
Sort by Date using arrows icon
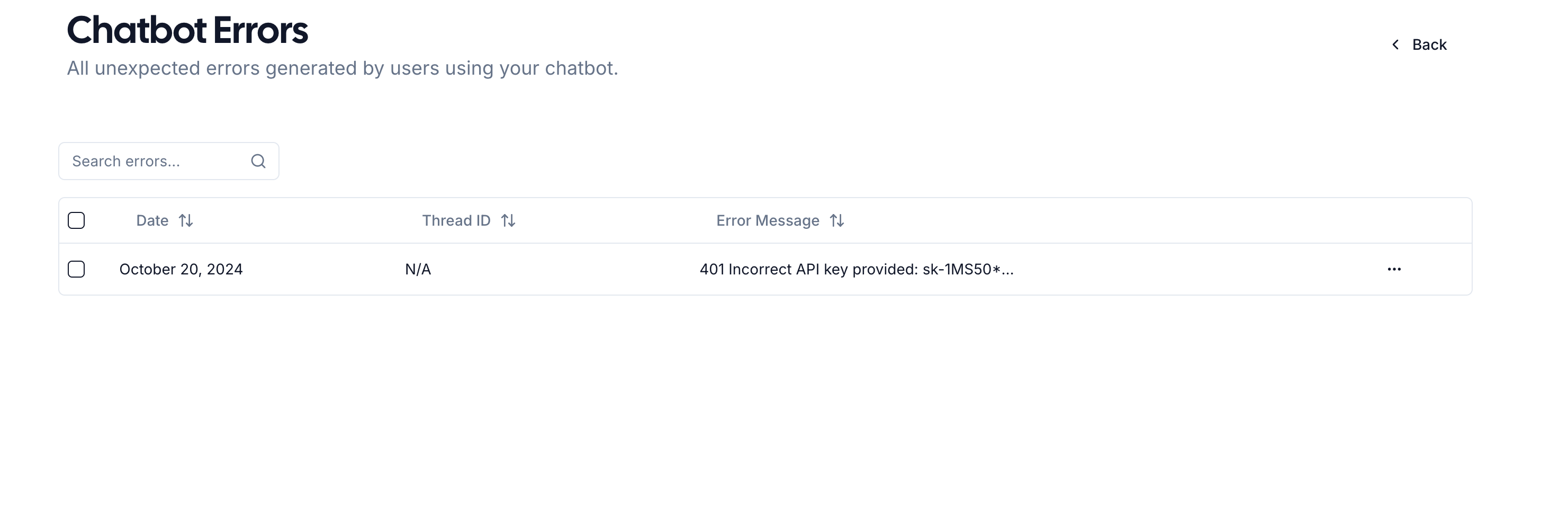[x=186, y=220]
